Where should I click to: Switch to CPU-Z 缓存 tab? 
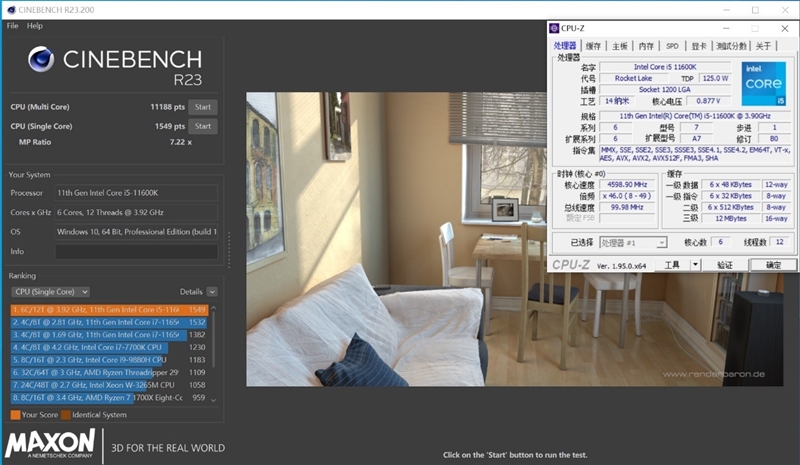593,46
